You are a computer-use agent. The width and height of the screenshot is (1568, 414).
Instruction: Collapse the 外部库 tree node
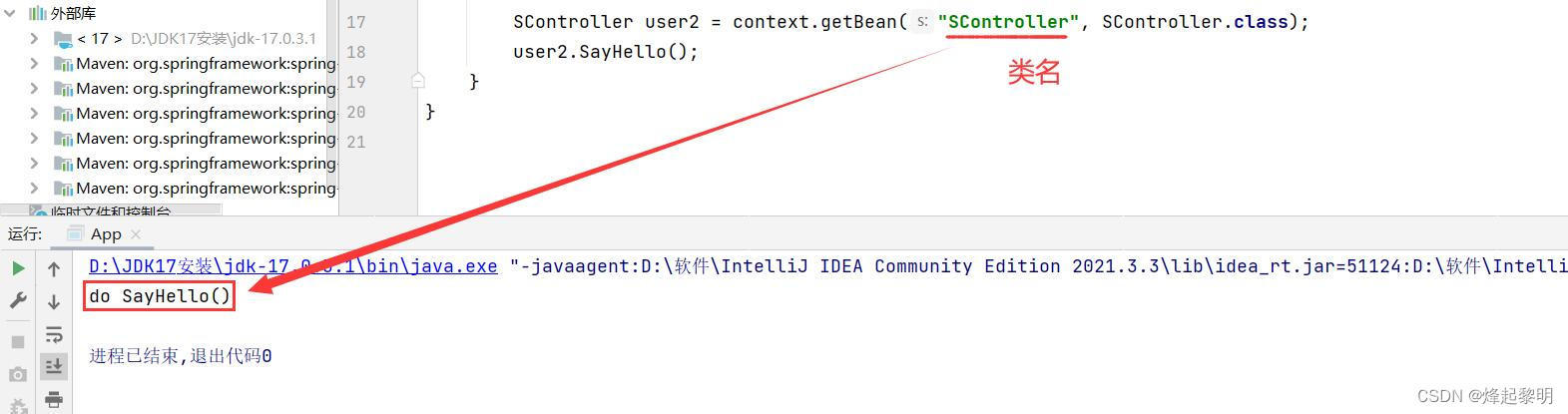[x=13, y=13]
